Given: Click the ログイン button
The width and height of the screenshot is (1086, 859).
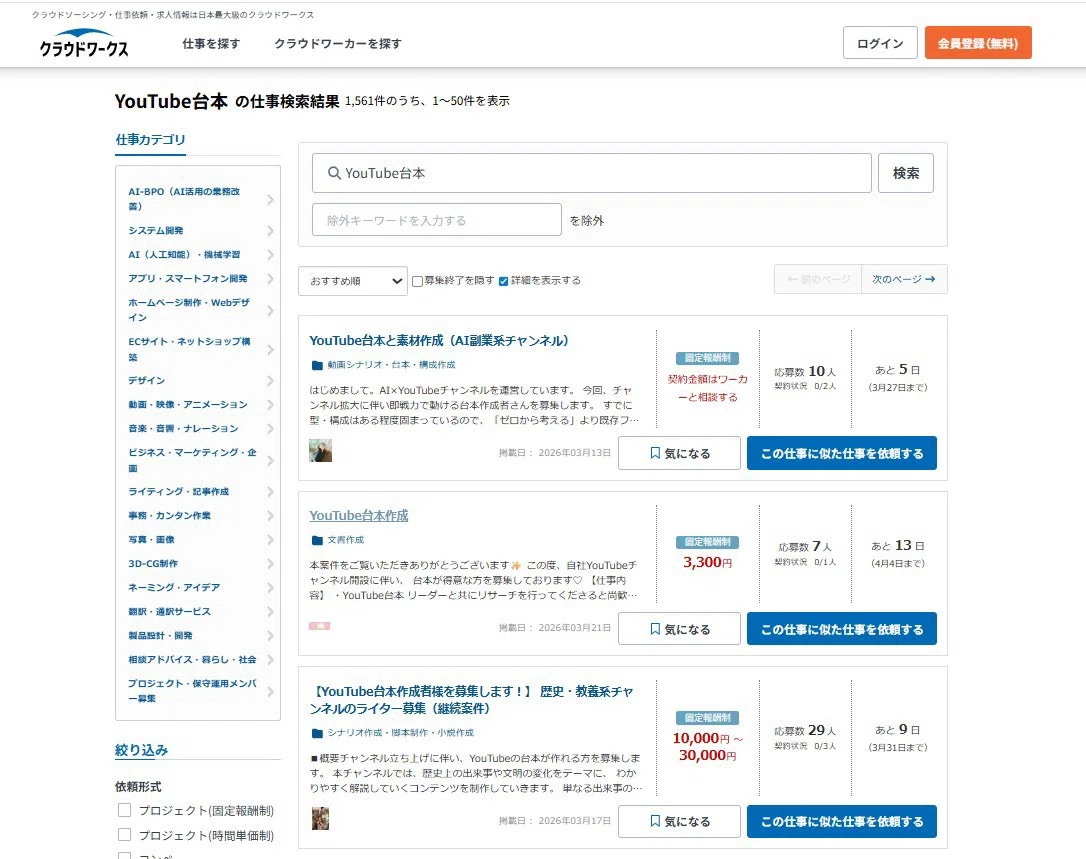Looking at the screenshot, I should pos(880,43).
